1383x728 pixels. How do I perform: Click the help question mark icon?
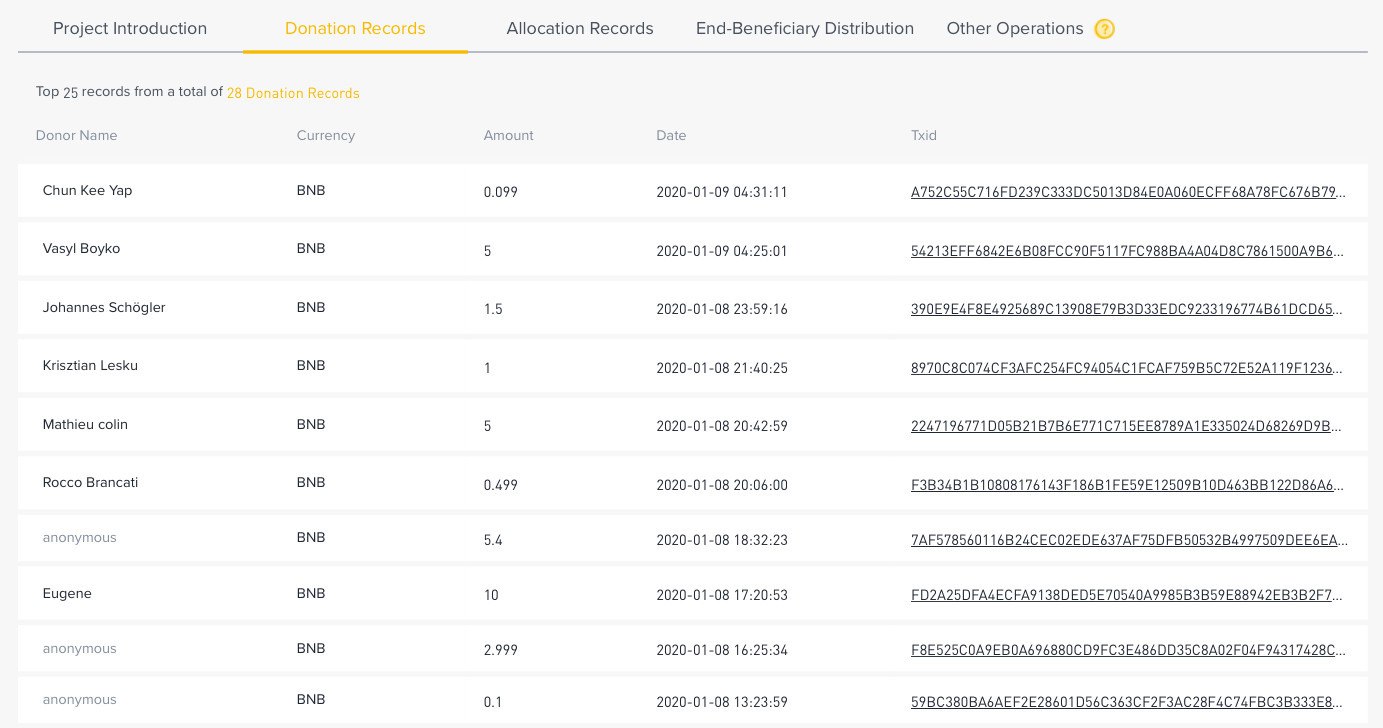coord(1104,29)
